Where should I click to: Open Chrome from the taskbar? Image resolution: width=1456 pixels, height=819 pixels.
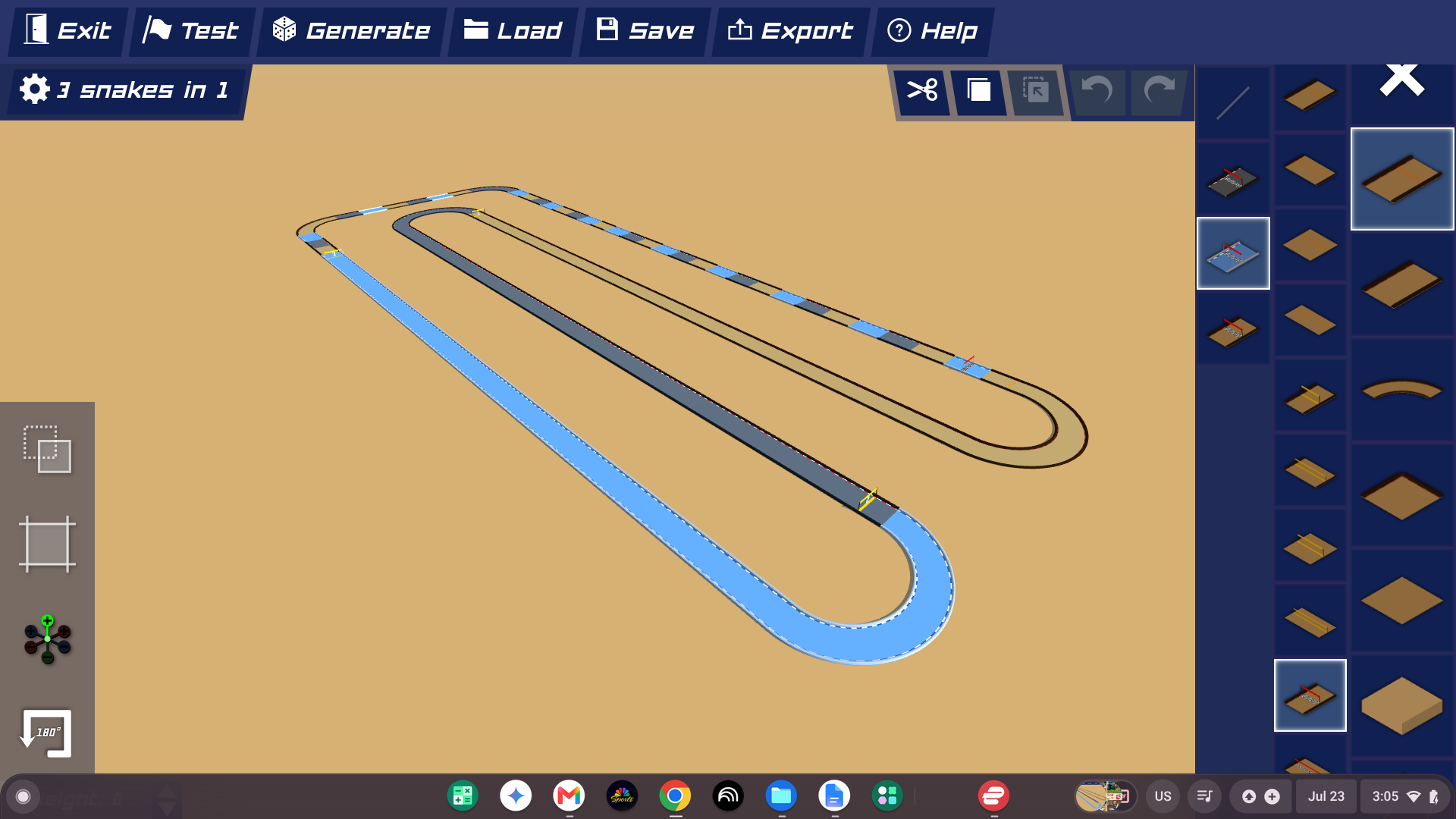click(x=675, y=796)
